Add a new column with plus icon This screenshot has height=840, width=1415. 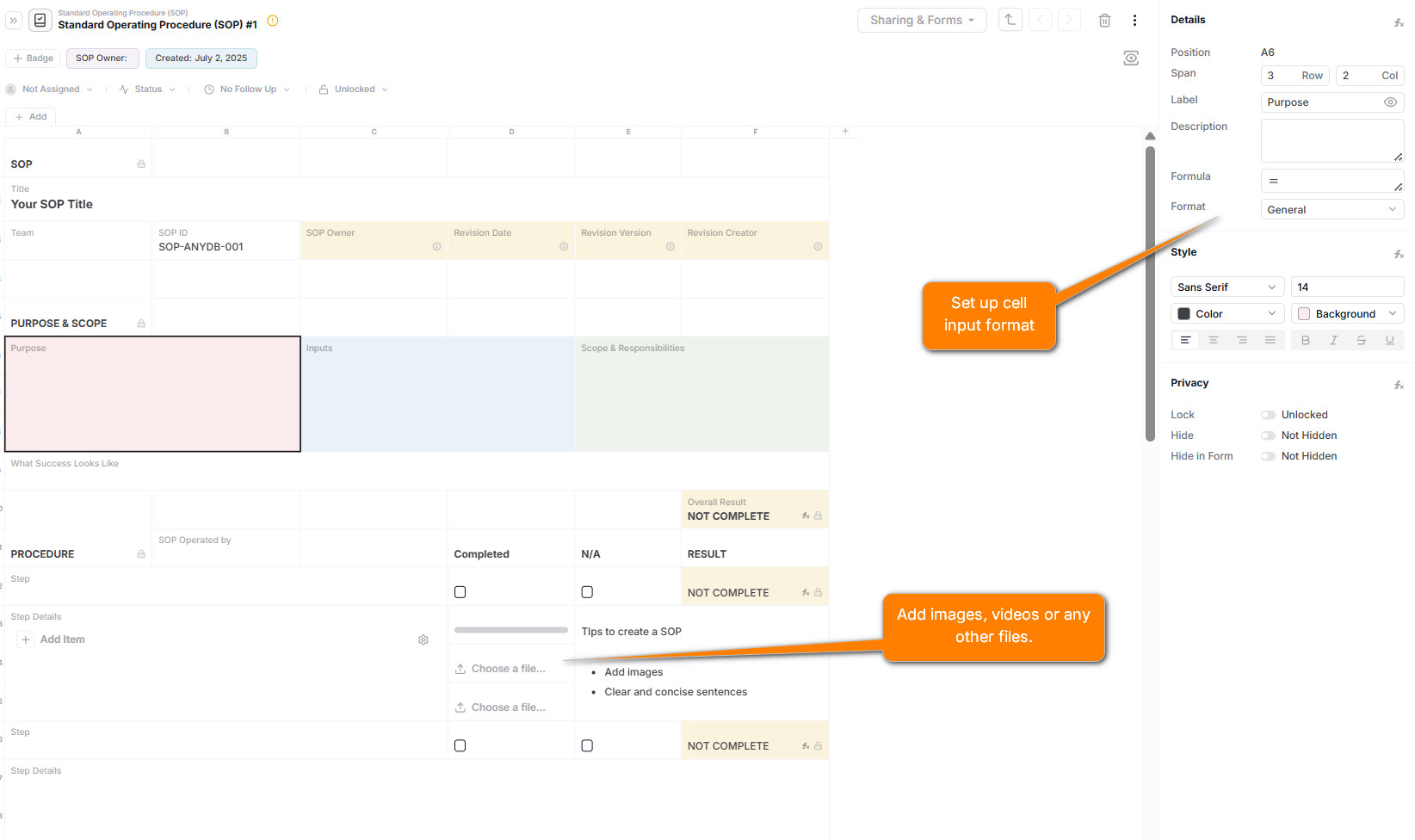coord(845,131)
